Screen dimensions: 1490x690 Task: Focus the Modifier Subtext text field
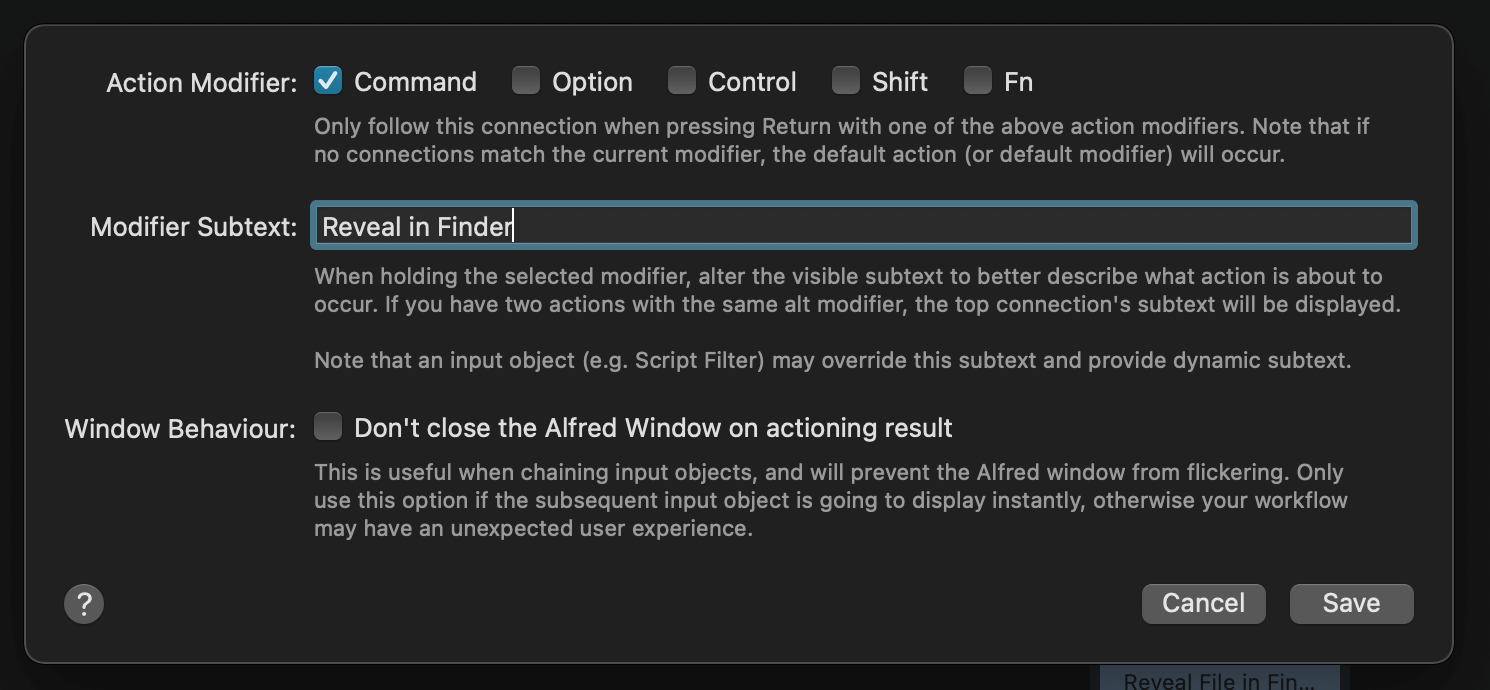pyautogui.click(x=862, y=226)
